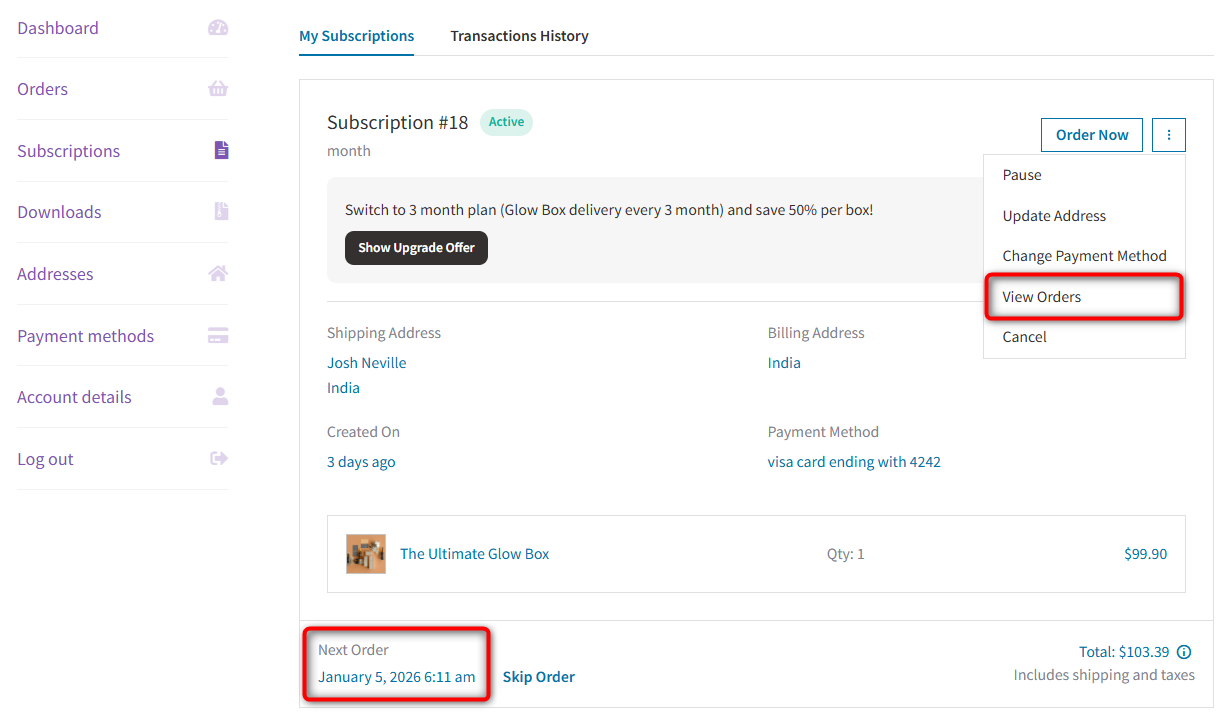This screenshot has height=727, width=1230.
Task: Click the Downloads file icon
Action: click(218, 212)
